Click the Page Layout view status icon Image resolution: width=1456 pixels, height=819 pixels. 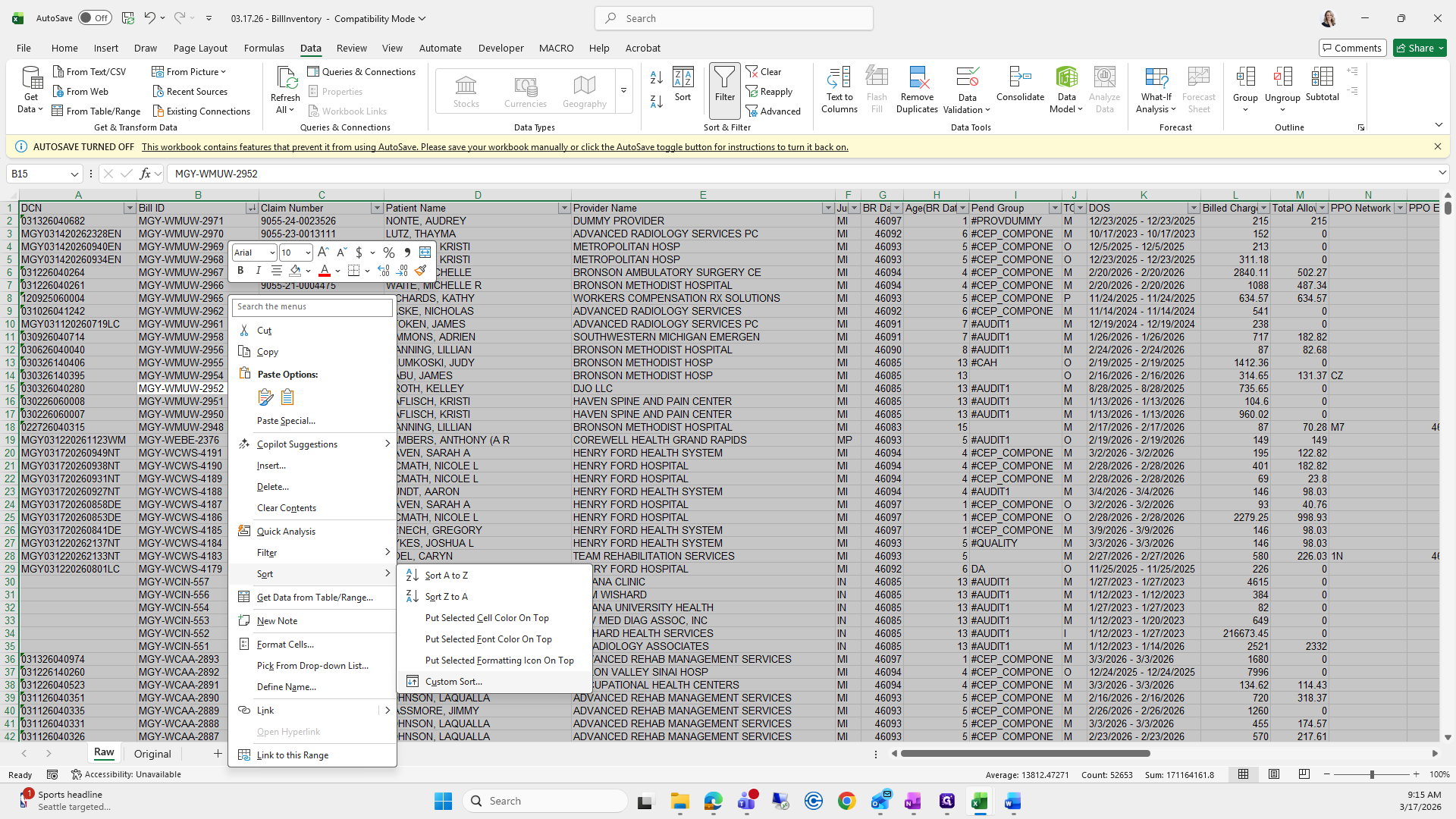coord(1274,774)
